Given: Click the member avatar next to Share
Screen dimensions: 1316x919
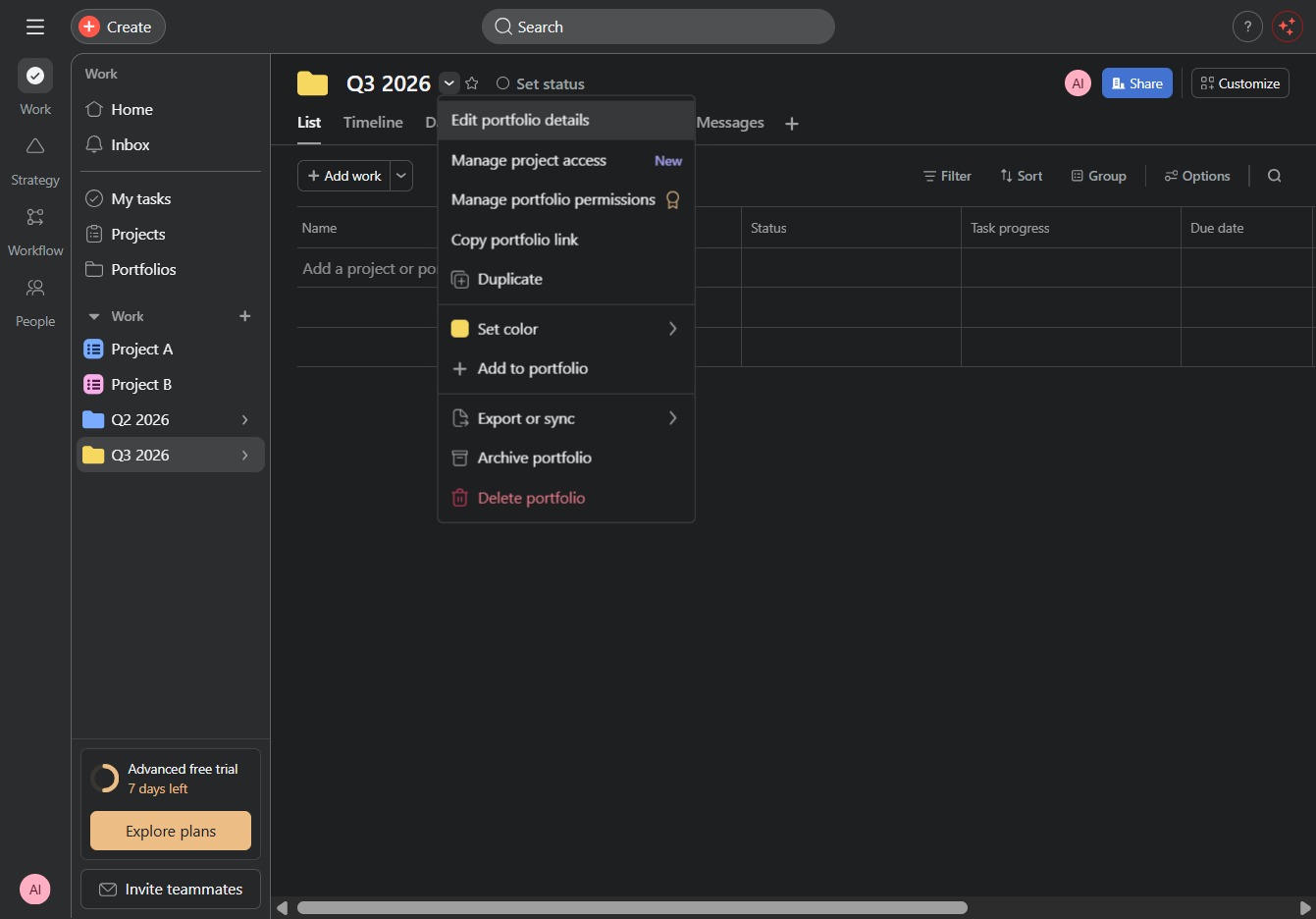Looking at the screenshot, I should pos(1078,83).
